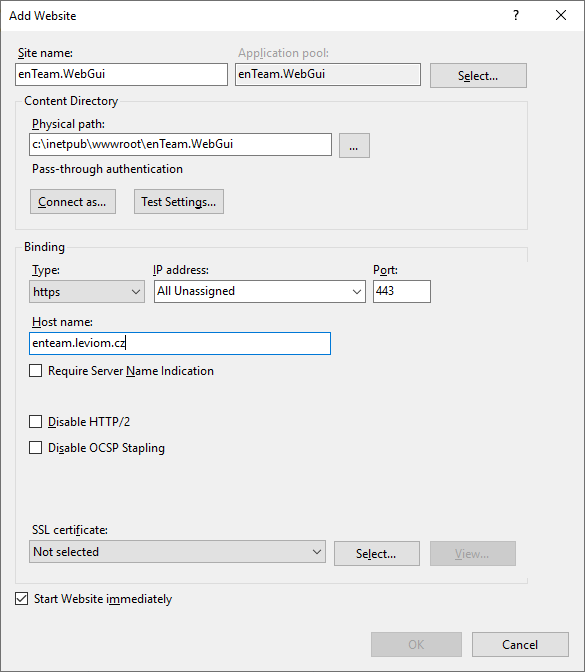This screenshot has width=585, height=672.
Task: Click the Site name input field
Action: [x=121, y=75]
